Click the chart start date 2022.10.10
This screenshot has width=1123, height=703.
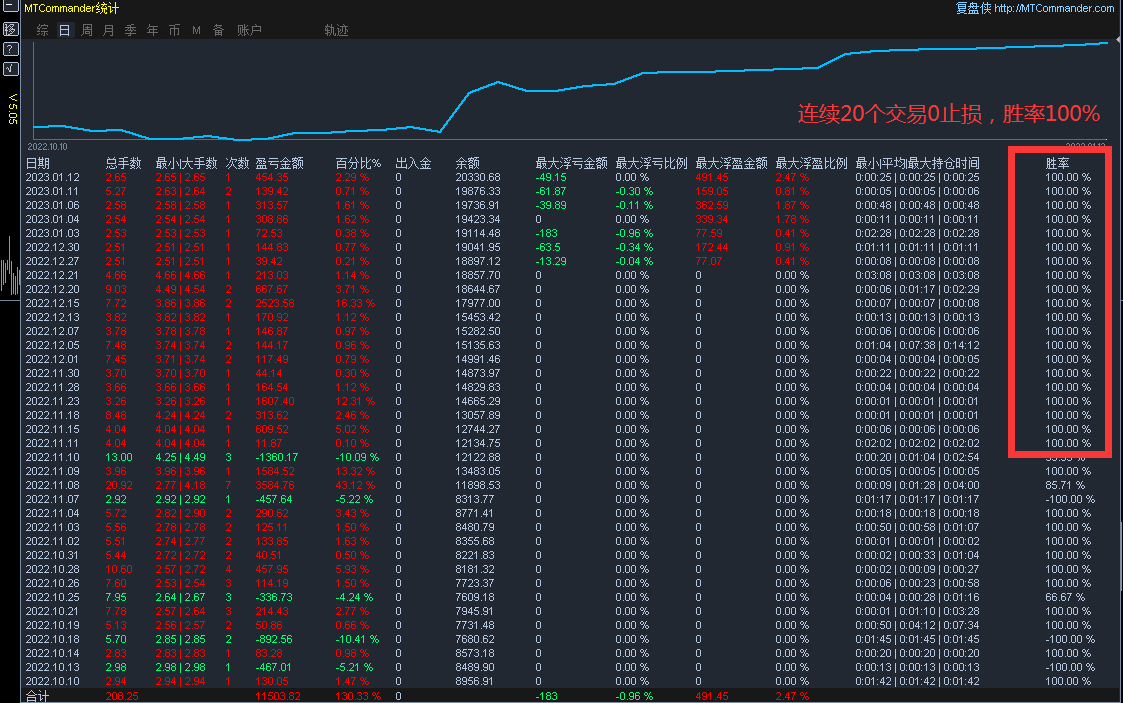pos(47,147)
